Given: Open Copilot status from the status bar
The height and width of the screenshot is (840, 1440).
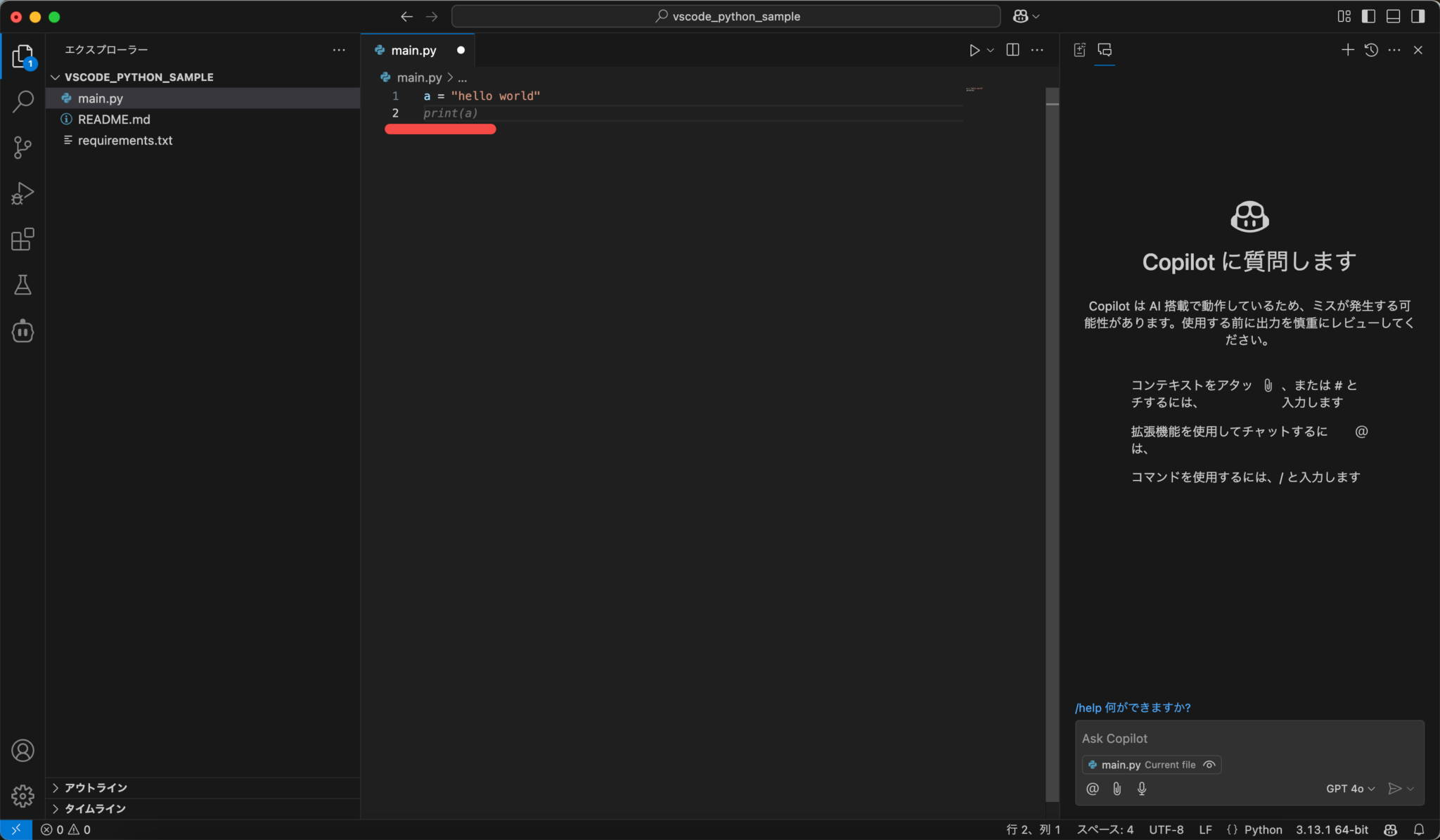Looking at the screenshot, I should 1391,829.
